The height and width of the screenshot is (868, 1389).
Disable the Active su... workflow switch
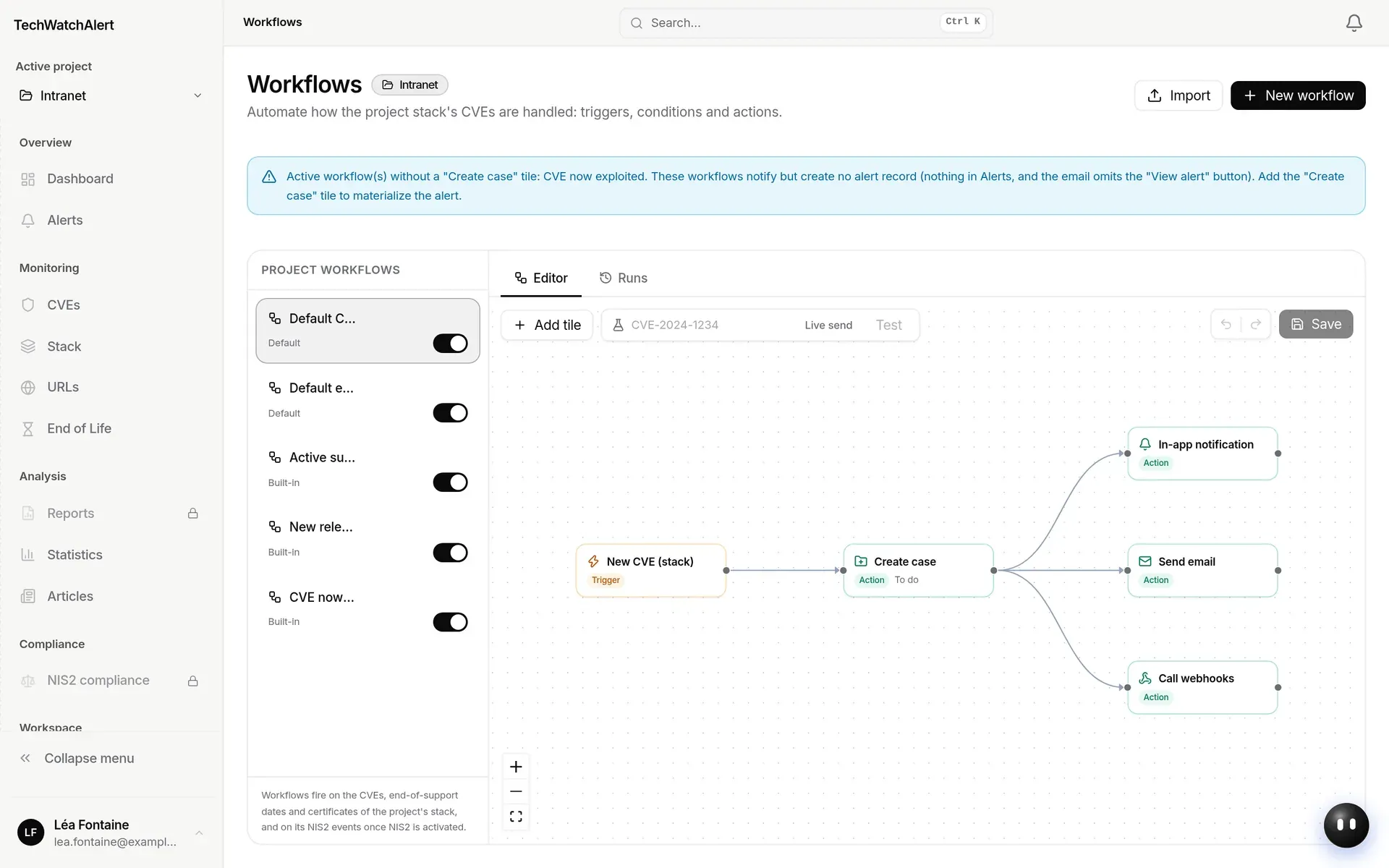(x=450, y=482)
